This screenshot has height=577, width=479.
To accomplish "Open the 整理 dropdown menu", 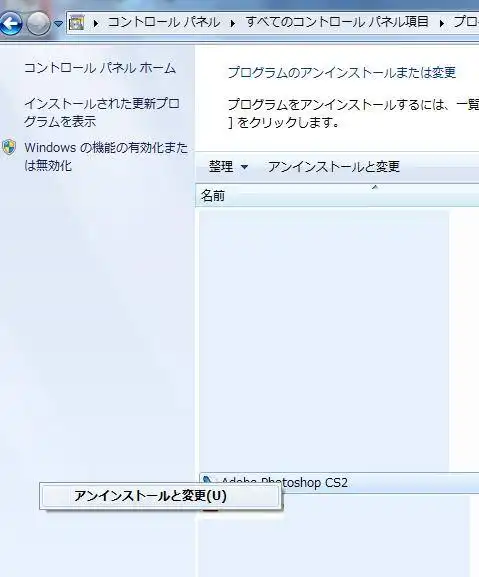I will point(228,167).
